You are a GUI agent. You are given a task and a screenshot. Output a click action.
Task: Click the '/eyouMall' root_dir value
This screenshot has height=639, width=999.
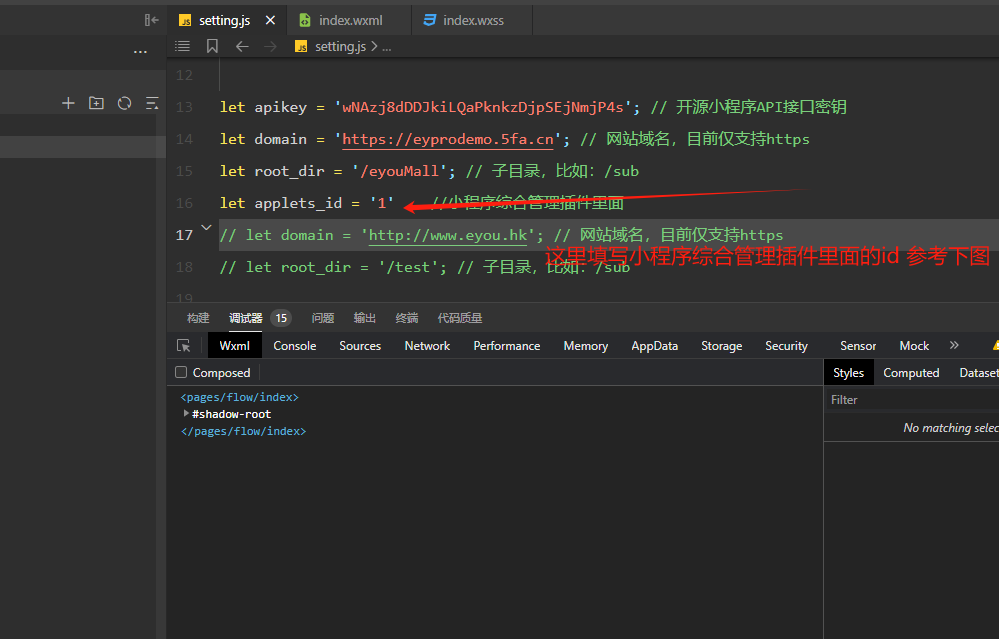point(399,171)
